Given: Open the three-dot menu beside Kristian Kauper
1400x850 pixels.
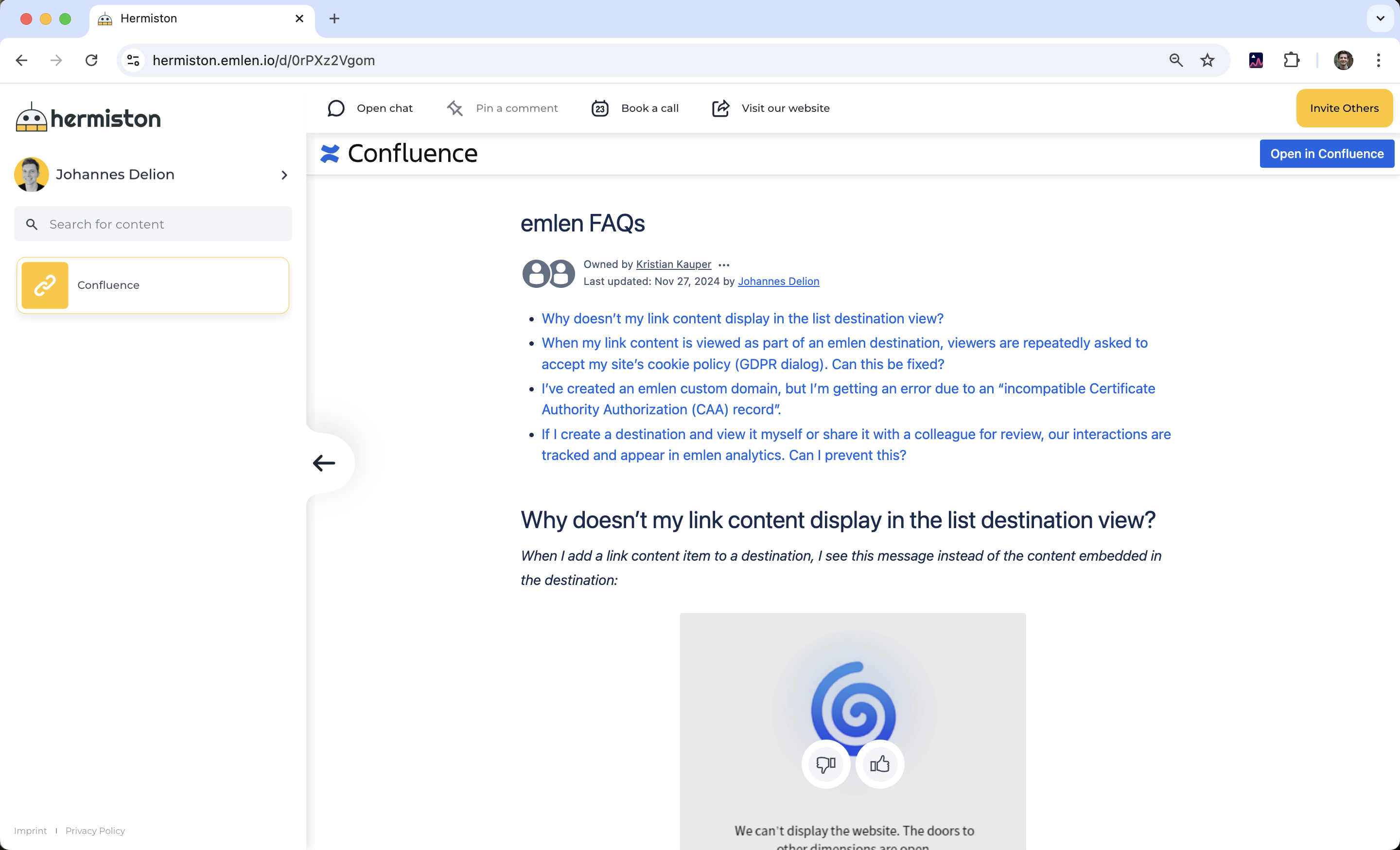Looking at the screenshot, I should (723, 265).
